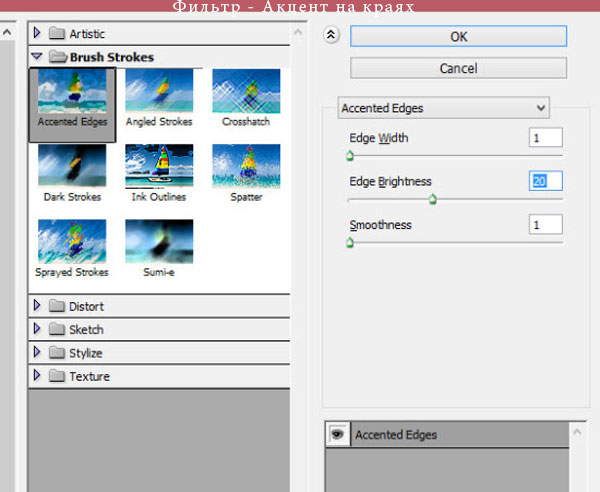This screenshot has width=600, height=492.
Task: Click the effect layers scroll-up arrow
Action: (577, 432)
